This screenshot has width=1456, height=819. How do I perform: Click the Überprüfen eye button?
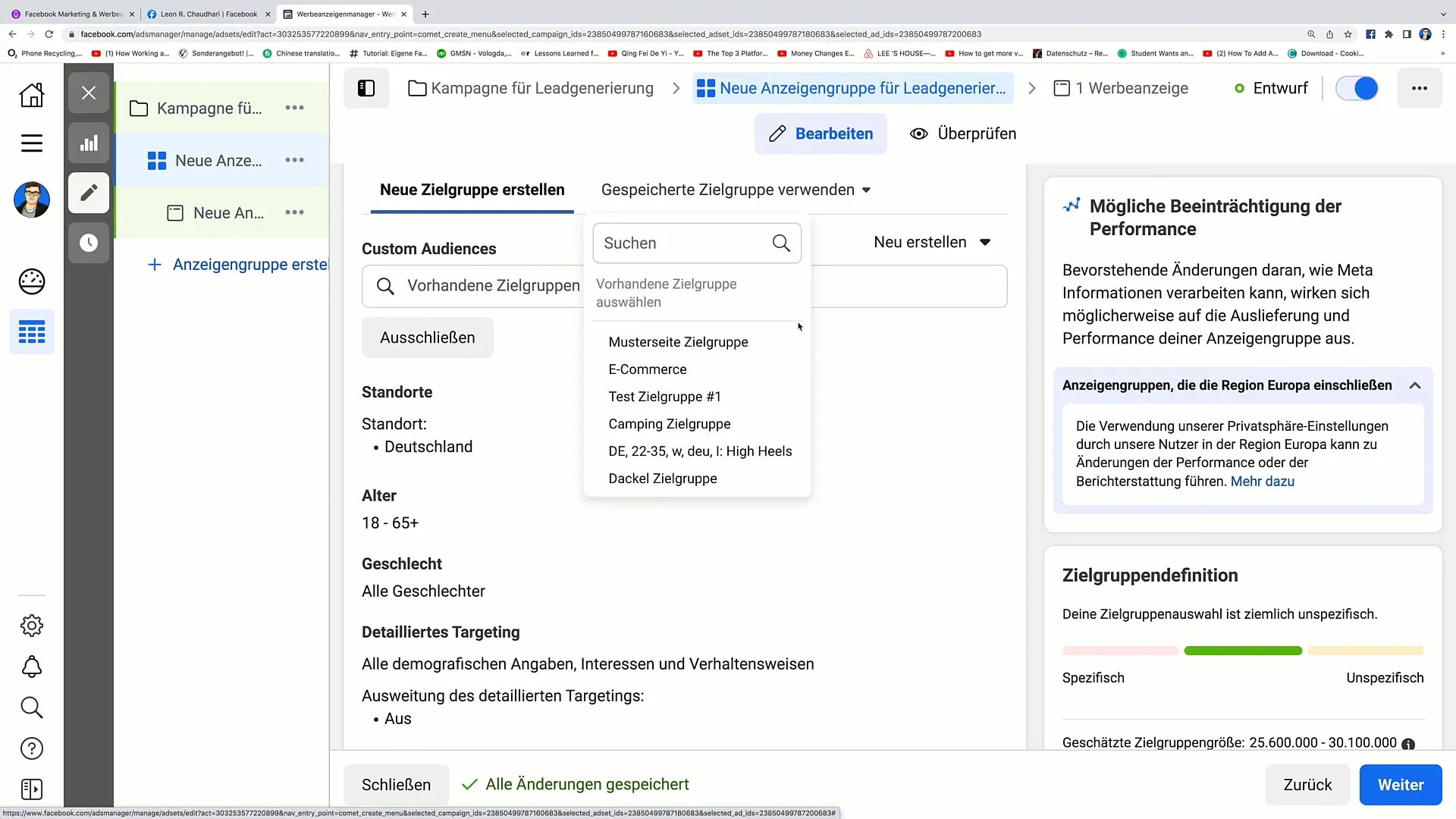tap(963, 133)
